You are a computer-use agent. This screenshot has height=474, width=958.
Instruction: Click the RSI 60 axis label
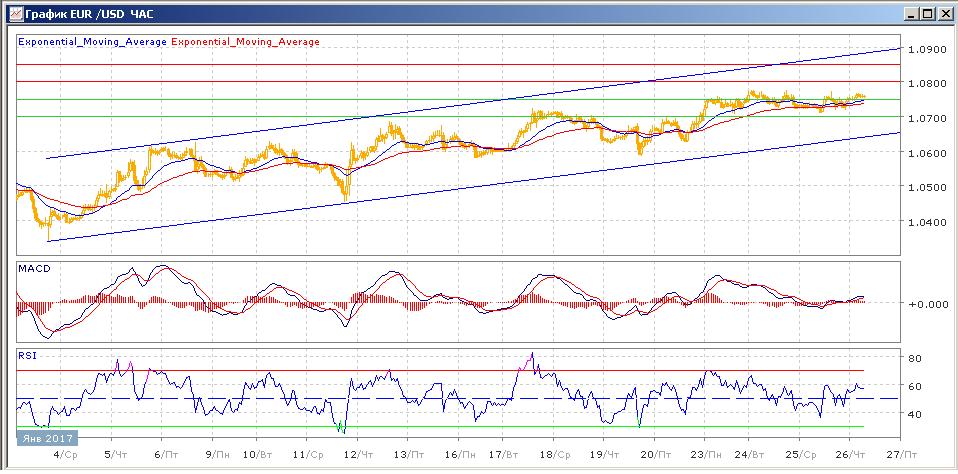(915, 386)
